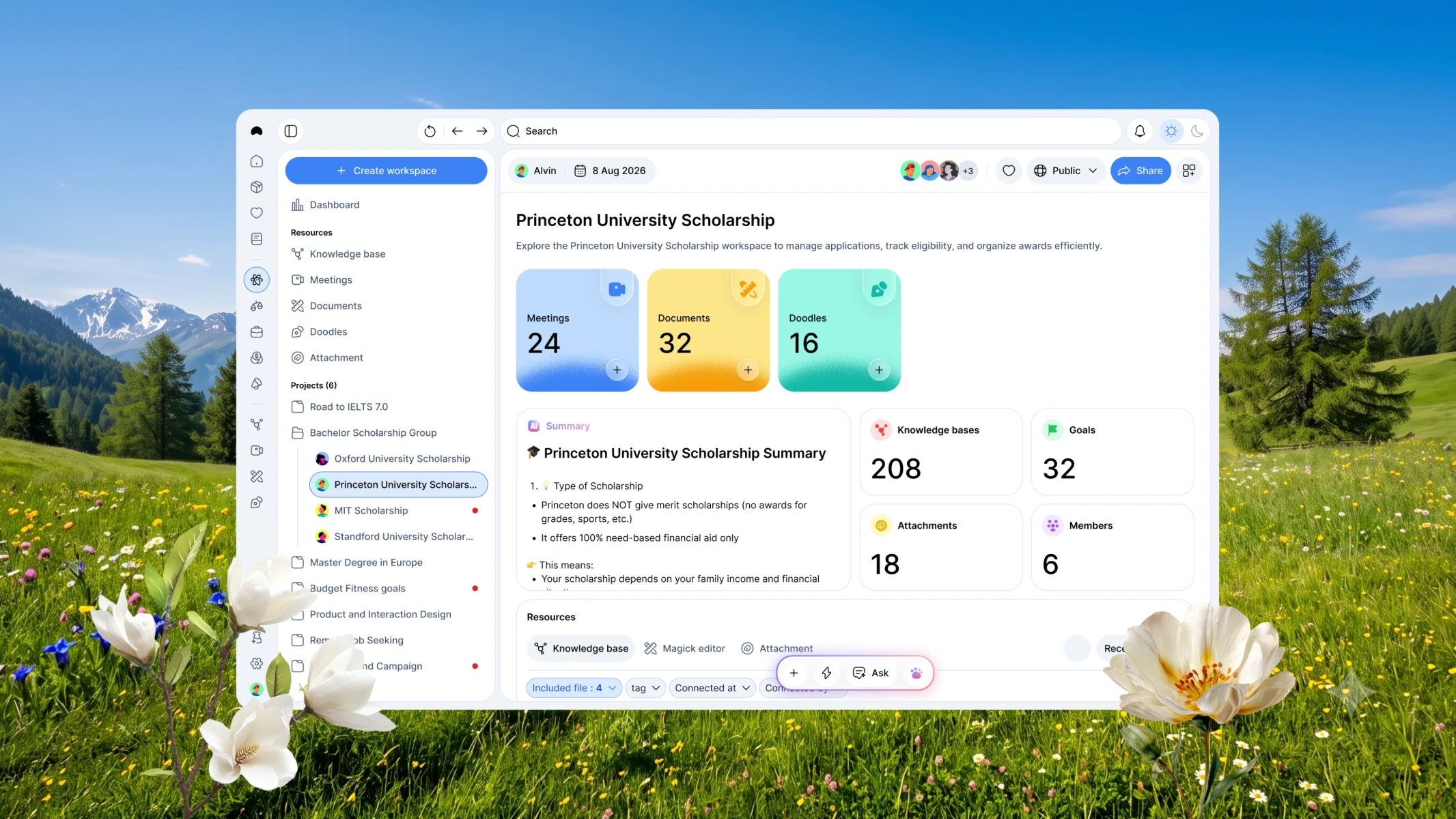Click the paw icon in floating toolbar
Image resolution: width=1456 pixels, height=819 pixels.
click(x=916, y=674)
